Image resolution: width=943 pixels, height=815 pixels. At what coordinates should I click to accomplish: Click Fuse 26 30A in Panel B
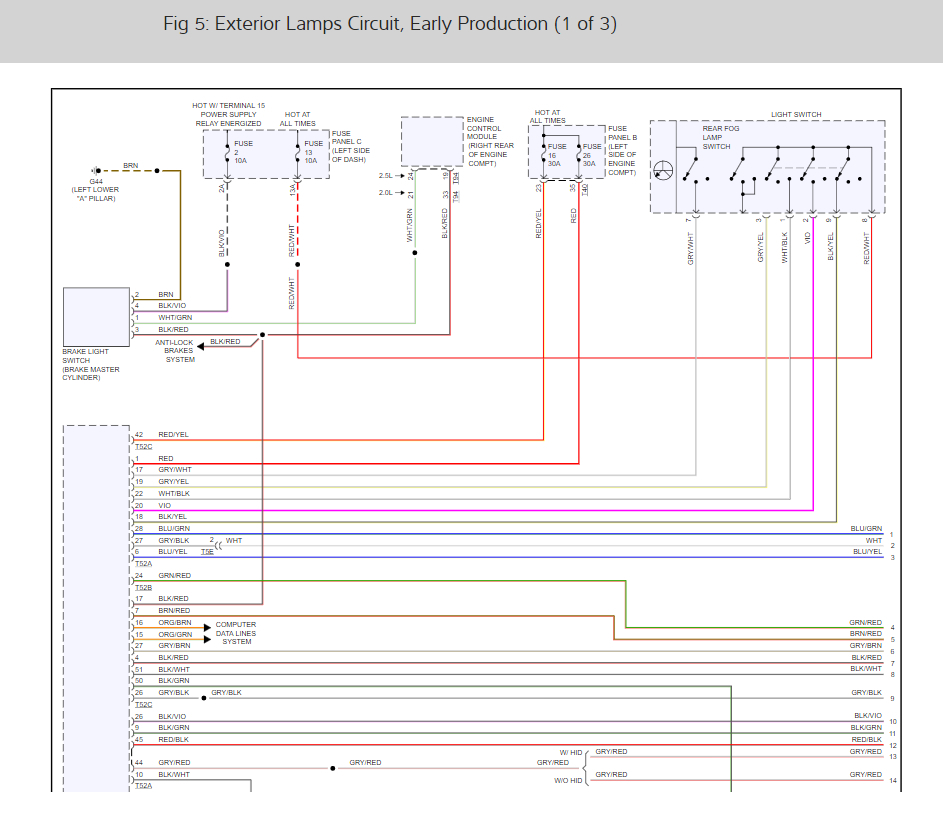point(579,155)
